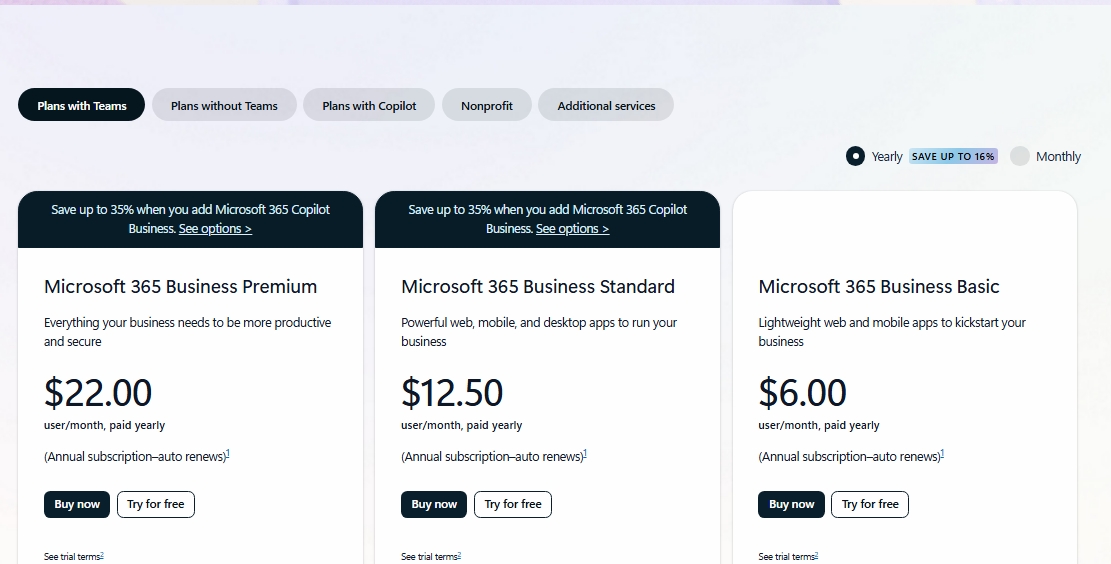The height and width of the screenshot is (564, 1111).
Task: Switch to Plans without Teams tab
Action: coord(224,105)
